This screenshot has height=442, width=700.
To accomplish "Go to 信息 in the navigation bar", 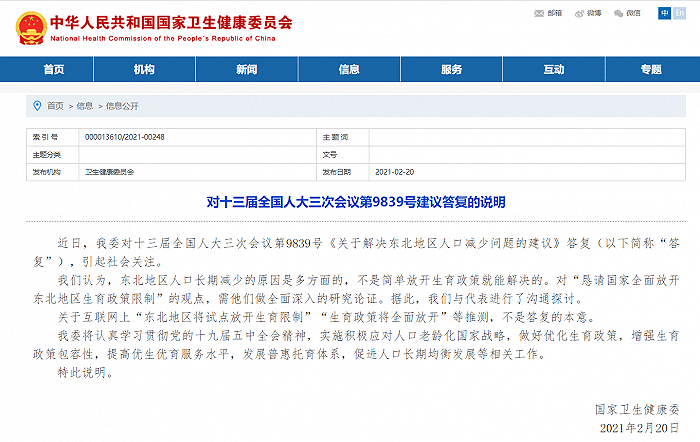I will (349, 69).
